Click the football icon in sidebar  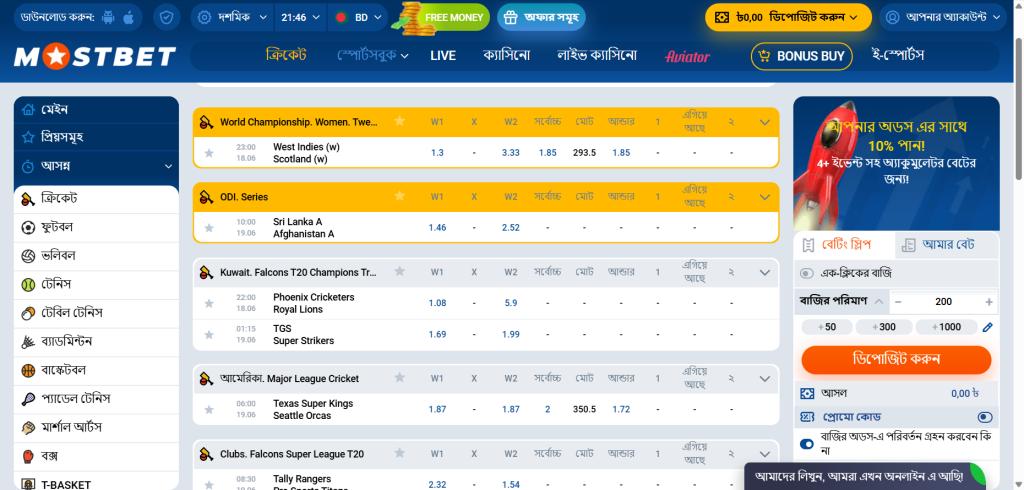pyautogui.click(x=28, y=227)
